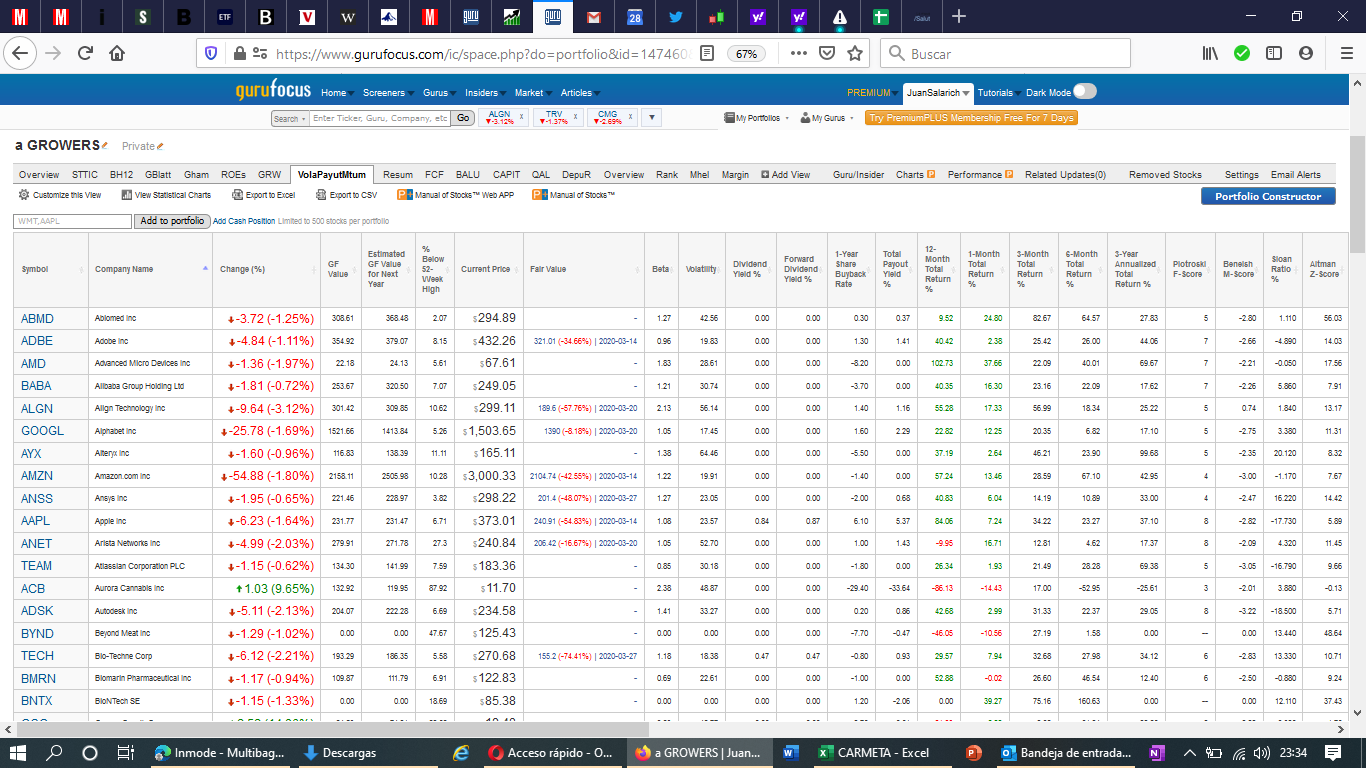Click Add Cash Position link

pyautogui.click(x=244, y=221)
